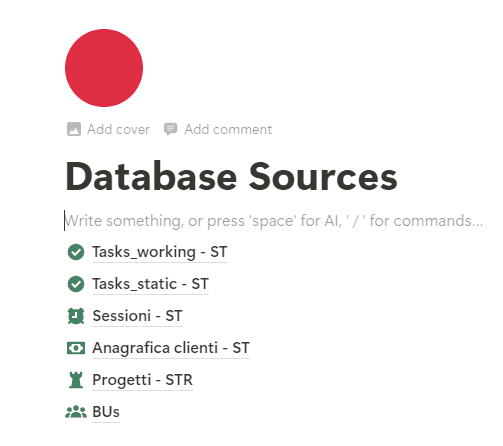Open the Sessioni - ST page link
Image resolution: width=503 pixels, height=446 pixels.
(137, 316)
